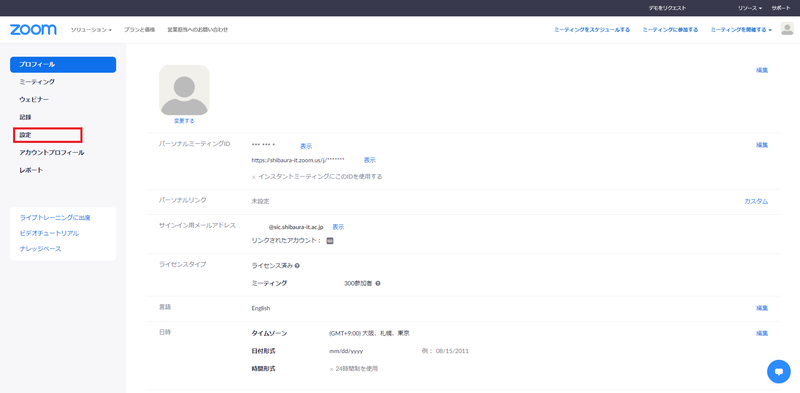Viewport: 800px width, 393px height.
Task: Show the sign-in email address
Action: tap(339, 227)
